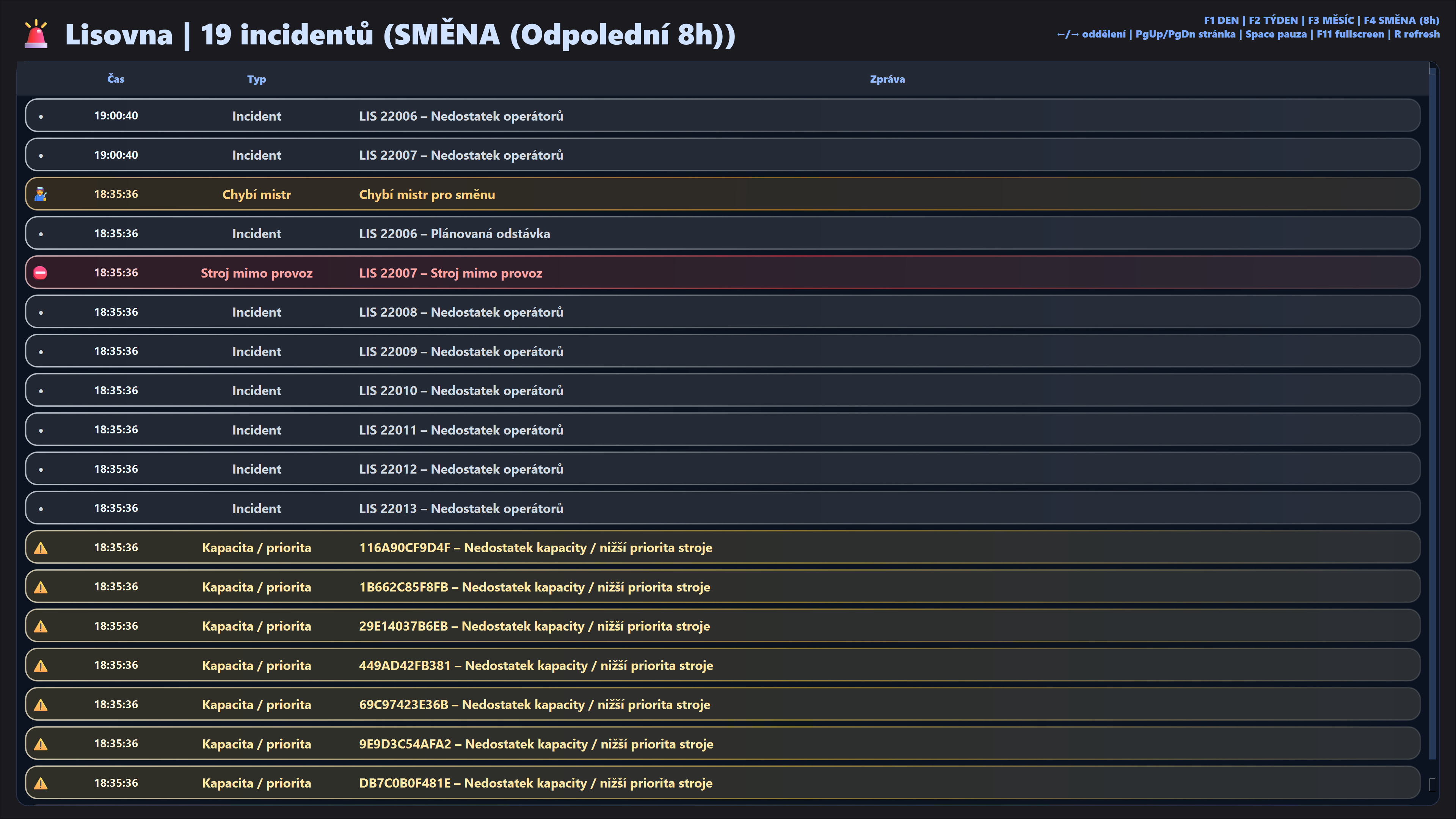Screen dimensions: 1456x819
Task: Click bullet dot on LIS 22006 Plánovaná odstávka row
Action: pyautogui.click(x=41, y=234)
